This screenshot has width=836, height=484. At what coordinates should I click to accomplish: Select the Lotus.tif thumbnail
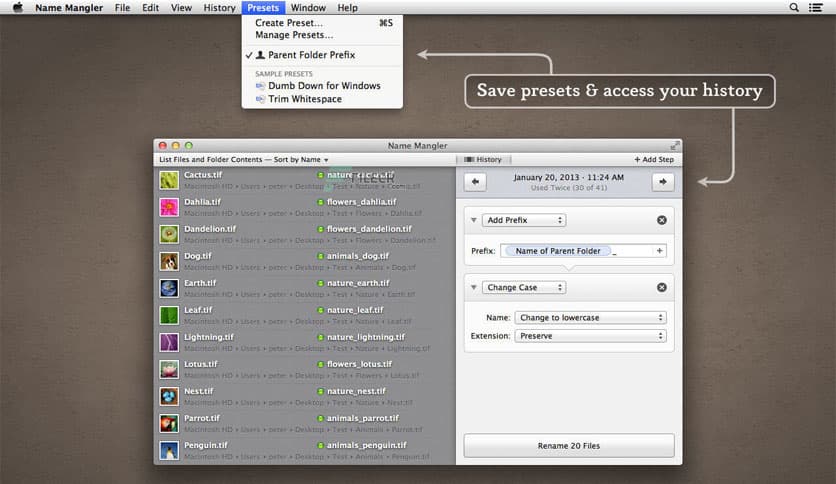click(x=169, y=369)
